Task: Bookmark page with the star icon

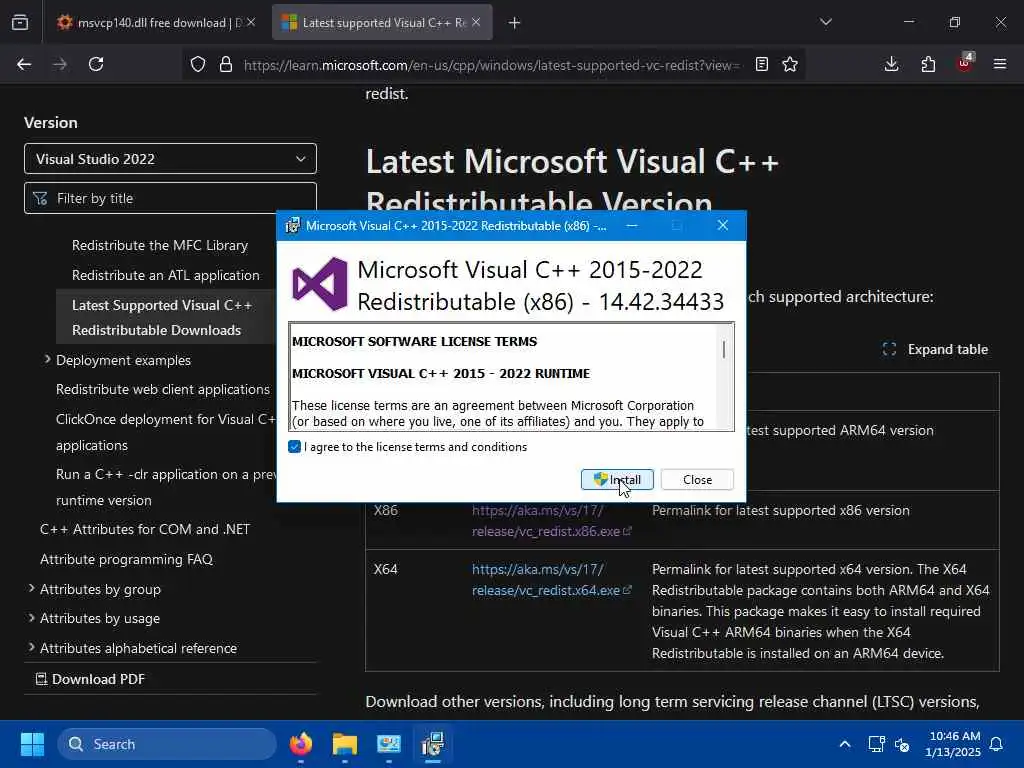Action: pos(790,64)
